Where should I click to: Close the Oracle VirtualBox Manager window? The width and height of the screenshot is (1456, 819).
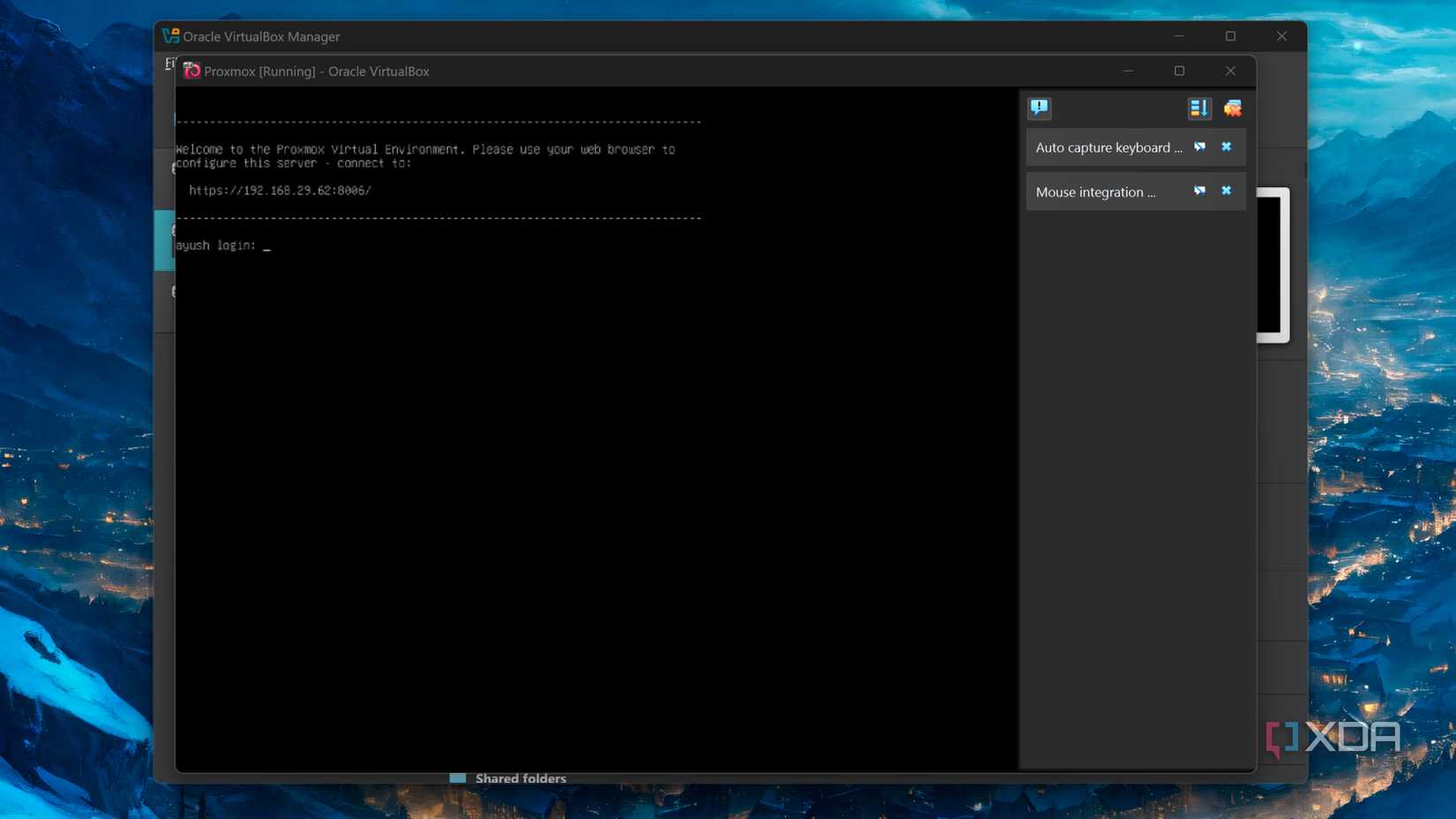(x=1281, y=36)
